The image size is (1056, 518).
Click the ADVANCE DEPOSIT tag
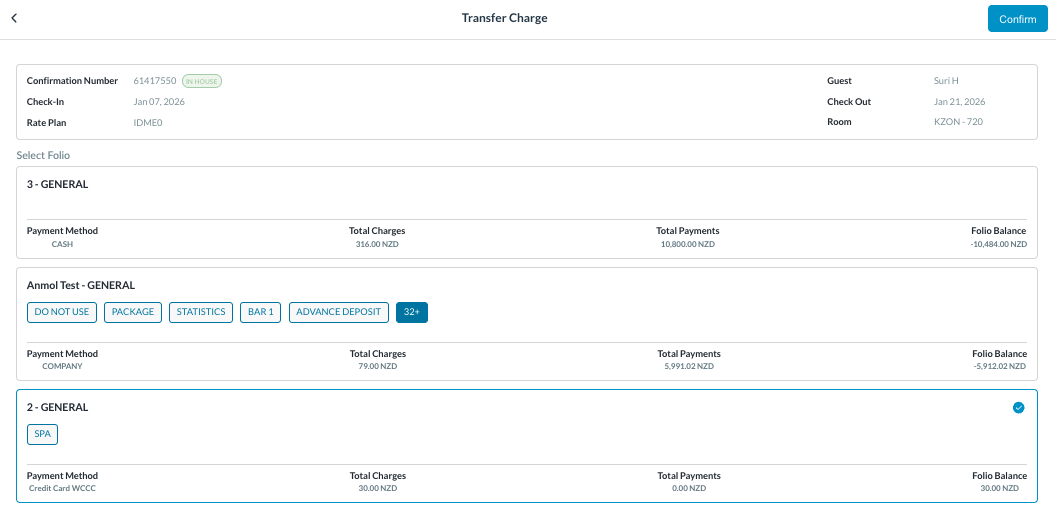point(339,312)
